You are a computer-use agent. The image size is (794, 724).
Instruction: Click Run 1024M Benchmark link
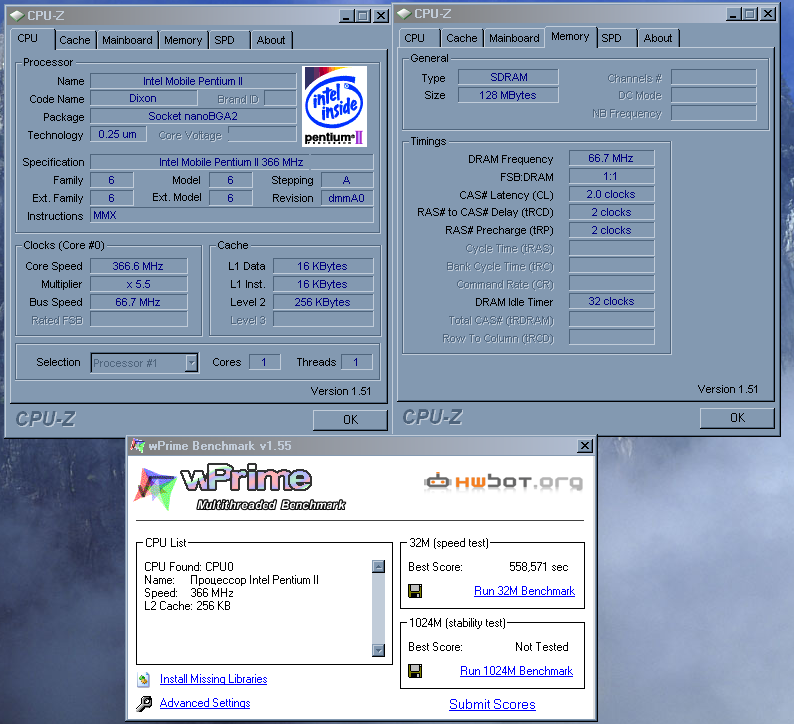(516, 671)
